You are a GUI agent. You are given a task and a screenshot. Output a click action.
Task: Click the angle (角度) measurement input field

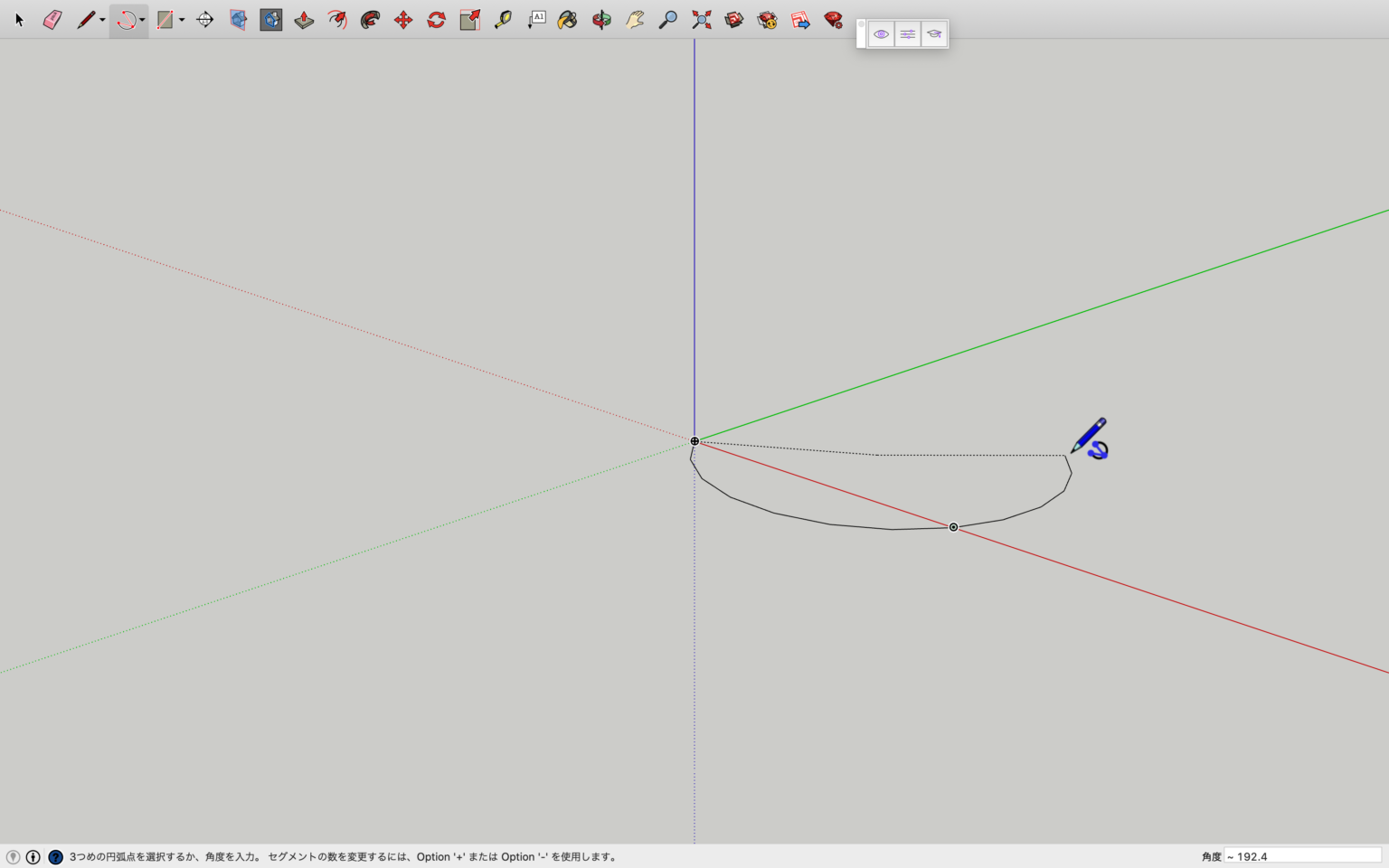(1303, 856)
